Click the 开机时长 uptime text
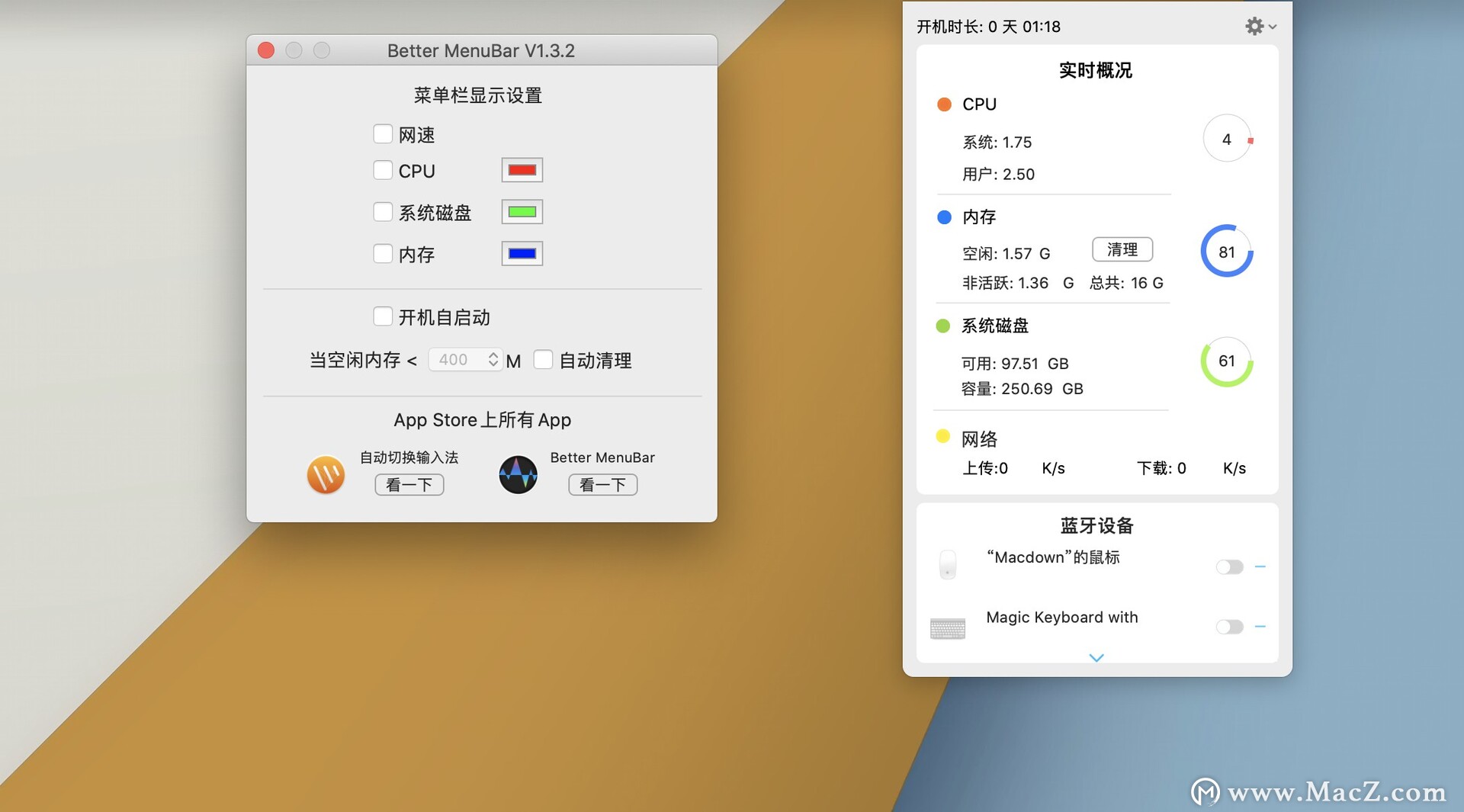 988,27
